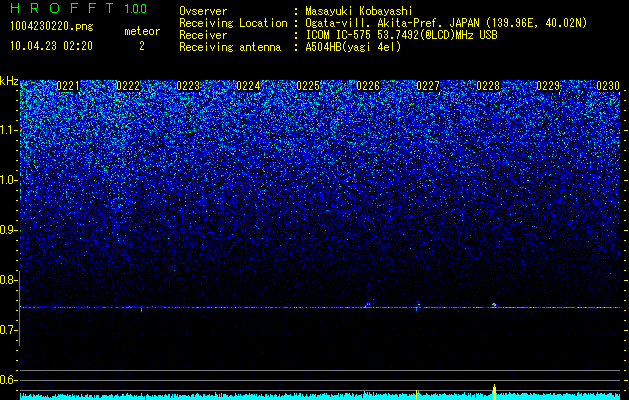This screenshot has width=629, height=400.
Task: Click the meteor echo near 0226
Action: 368,304
